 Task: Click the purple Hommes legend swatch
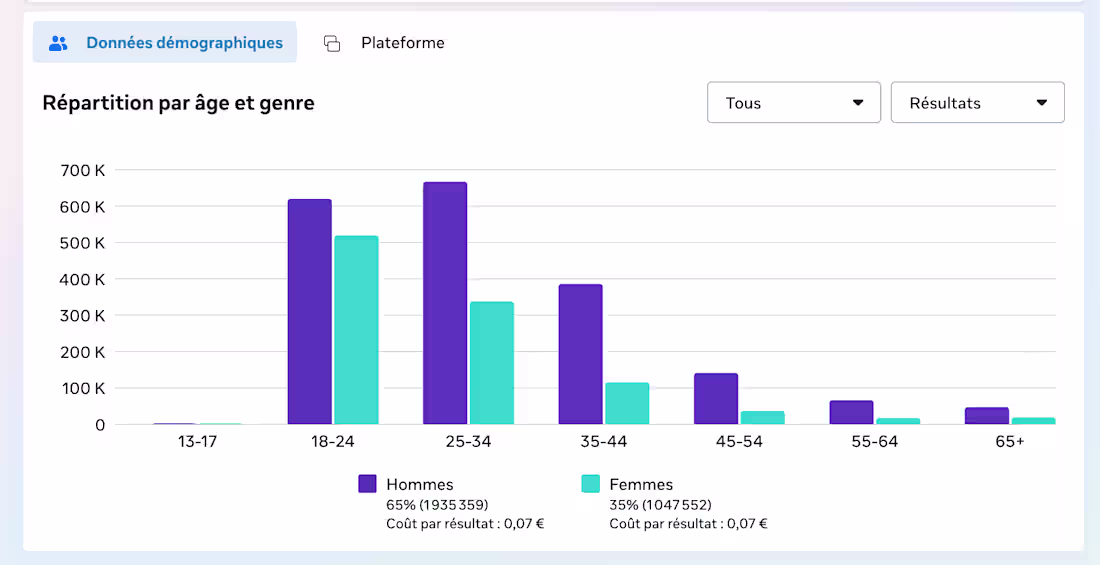(x=368, y=484)
